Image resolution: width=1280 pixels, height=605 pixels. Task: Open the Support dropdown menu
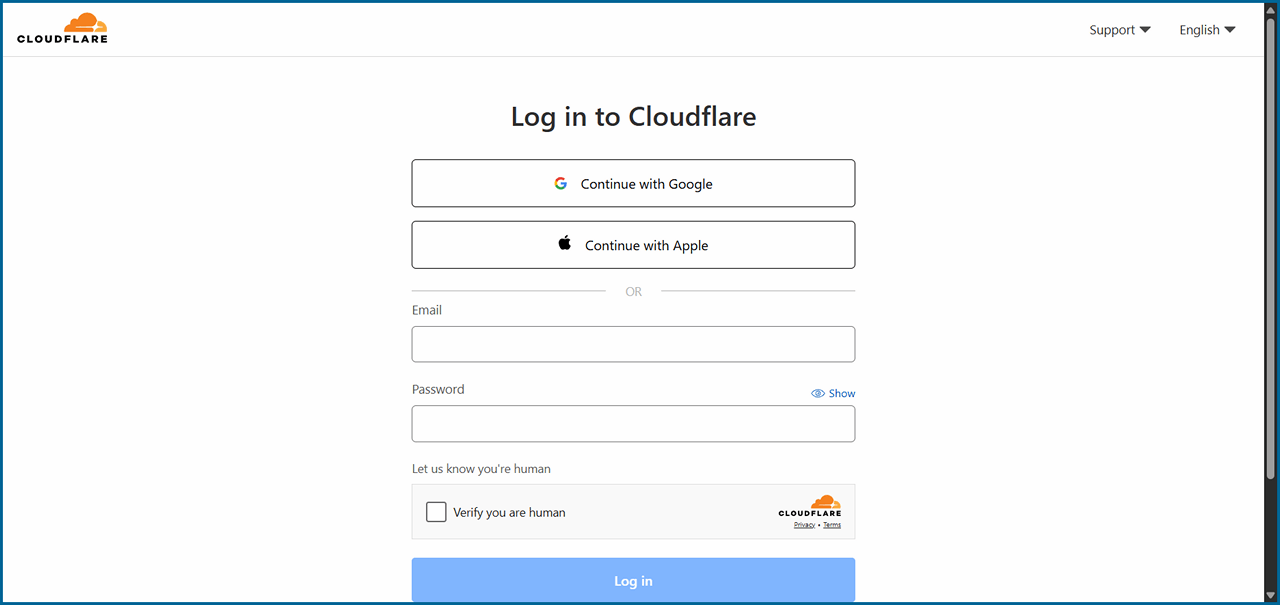click(x=1120, y=30)
